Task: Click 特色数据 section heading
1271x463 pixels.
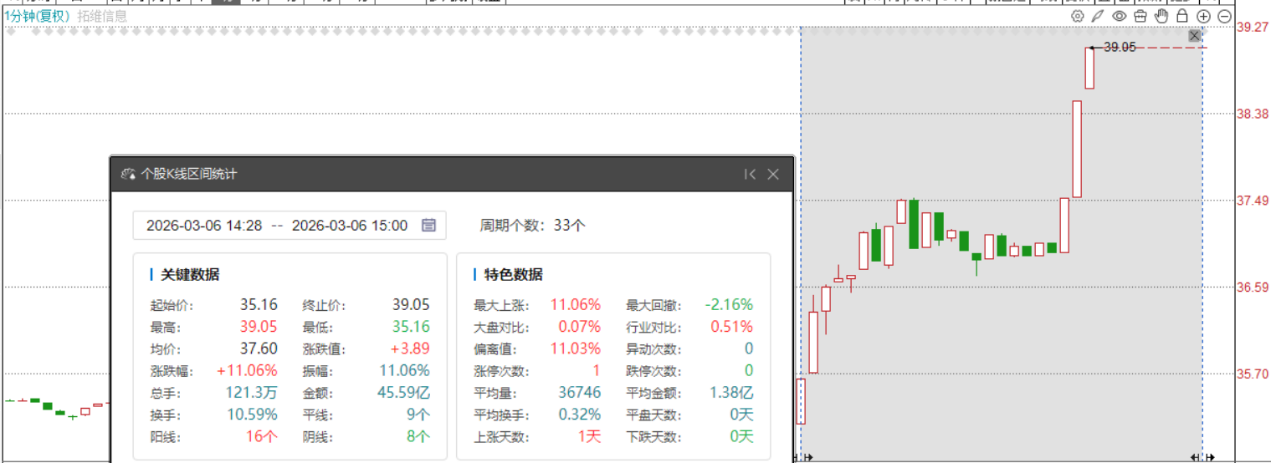Action: 514,275
